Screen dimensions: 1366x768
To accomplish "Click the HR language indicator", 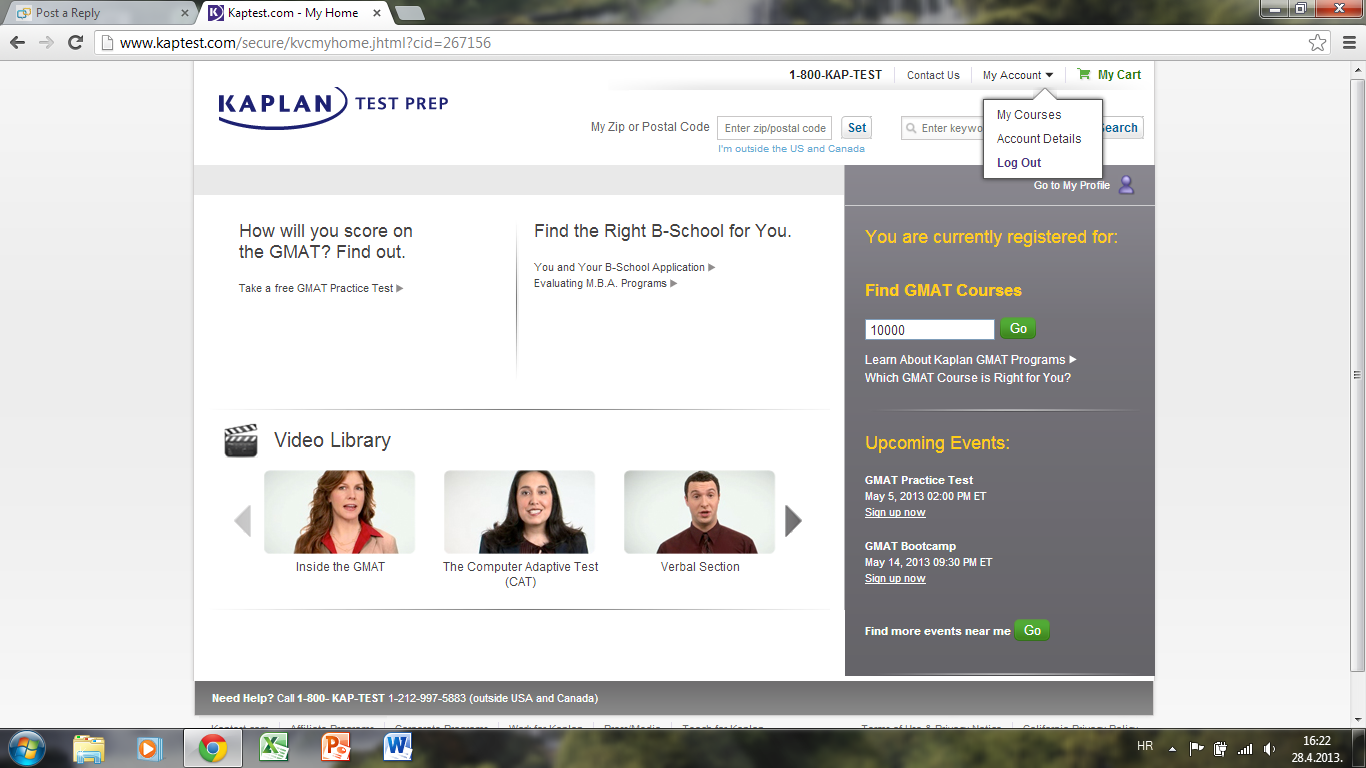I will coord(1145,747).
